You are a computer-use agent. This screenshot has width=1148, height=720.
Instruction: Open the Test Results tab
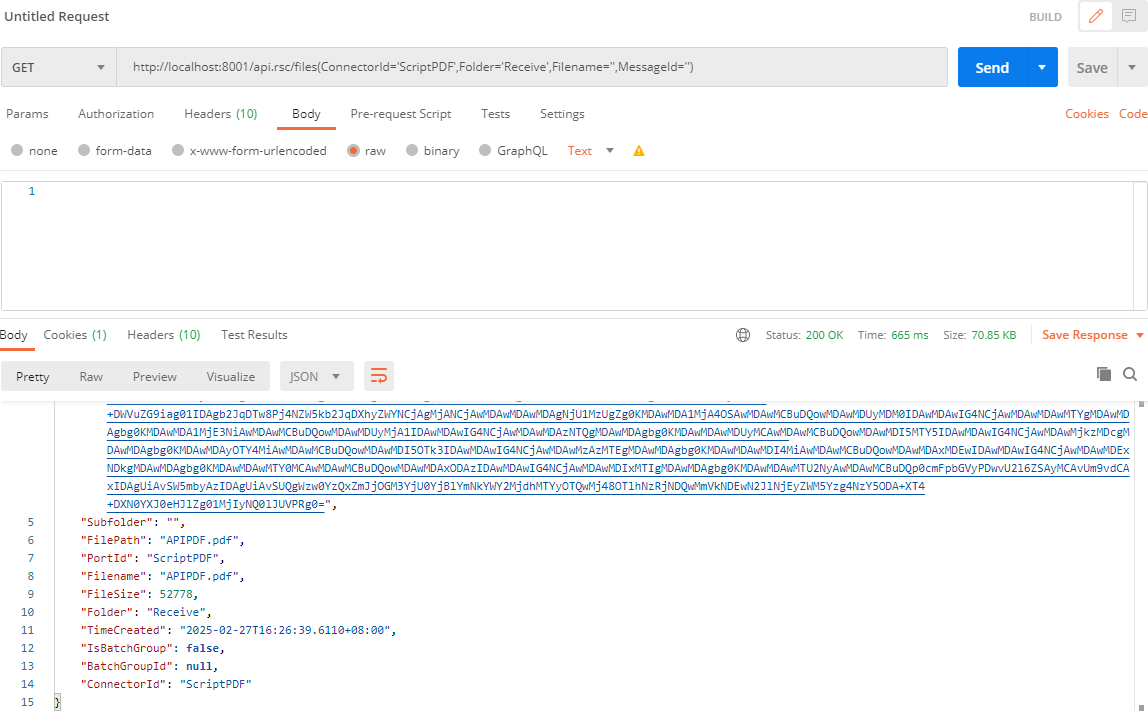click(x=254, y=335)
